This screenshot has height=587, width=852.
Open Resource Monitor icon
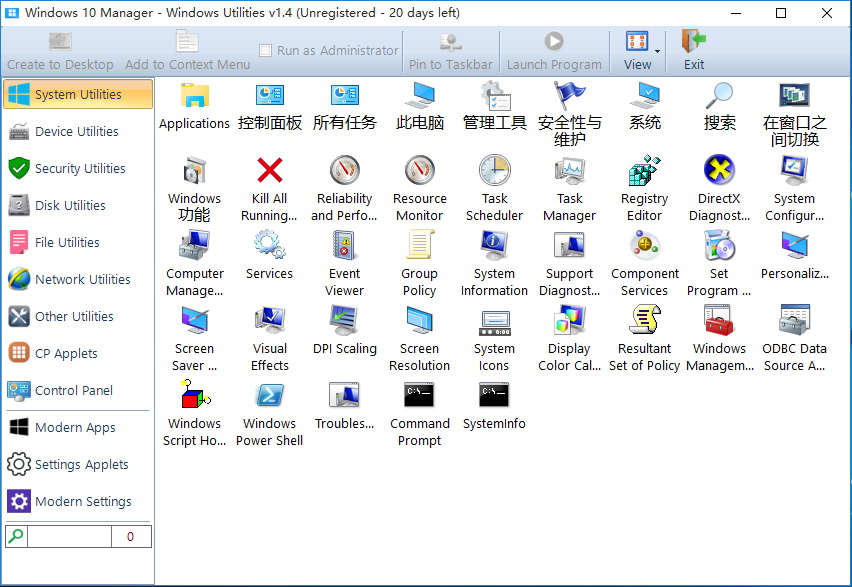pyautogui.click(x=419, y=170)
